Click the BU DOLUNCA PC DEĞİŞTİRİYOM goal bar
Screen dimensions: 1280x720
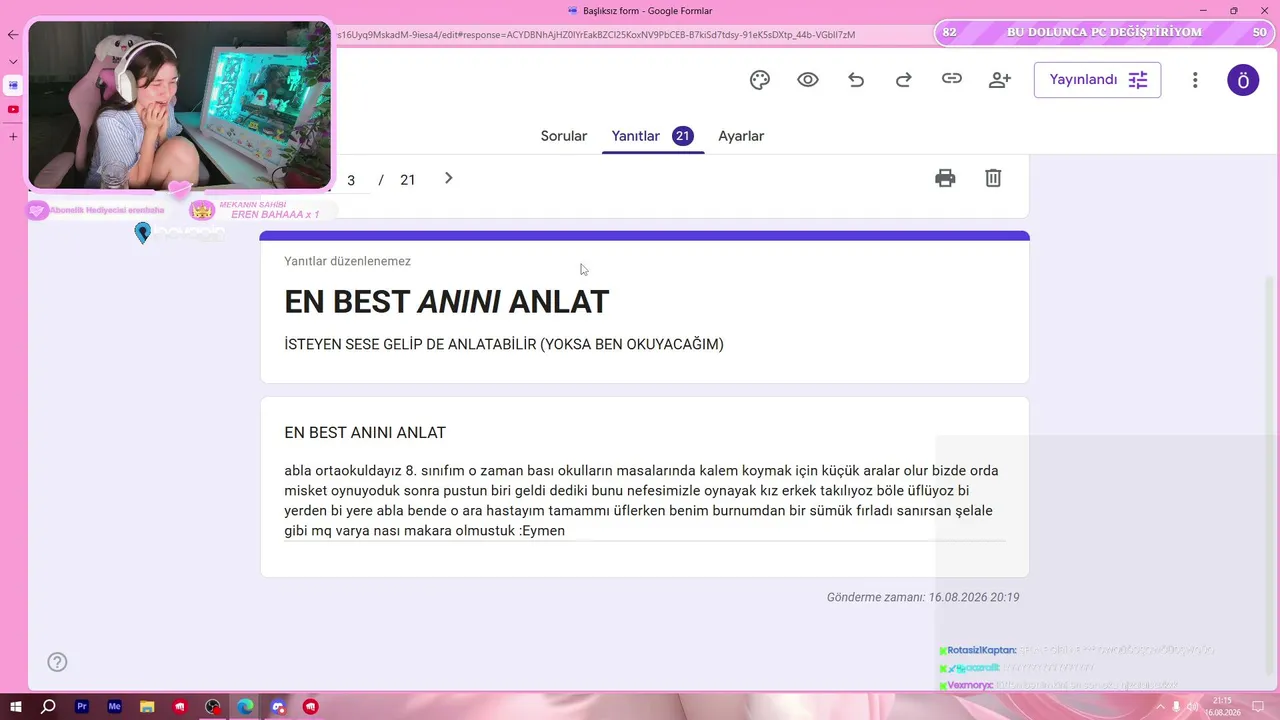[x=1104, y=32]
